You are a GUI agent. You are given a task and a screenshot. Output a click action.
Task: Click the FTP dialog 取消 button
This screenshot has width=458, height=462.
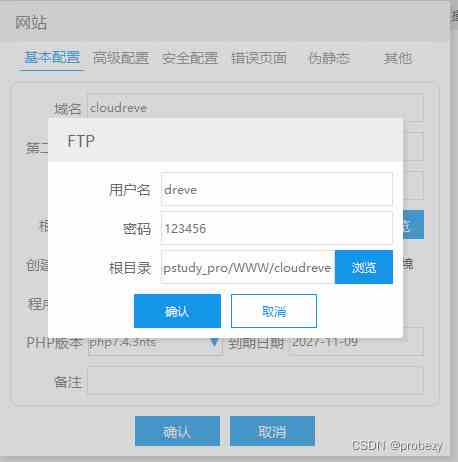pyautogui.click(x=274, y=311)
